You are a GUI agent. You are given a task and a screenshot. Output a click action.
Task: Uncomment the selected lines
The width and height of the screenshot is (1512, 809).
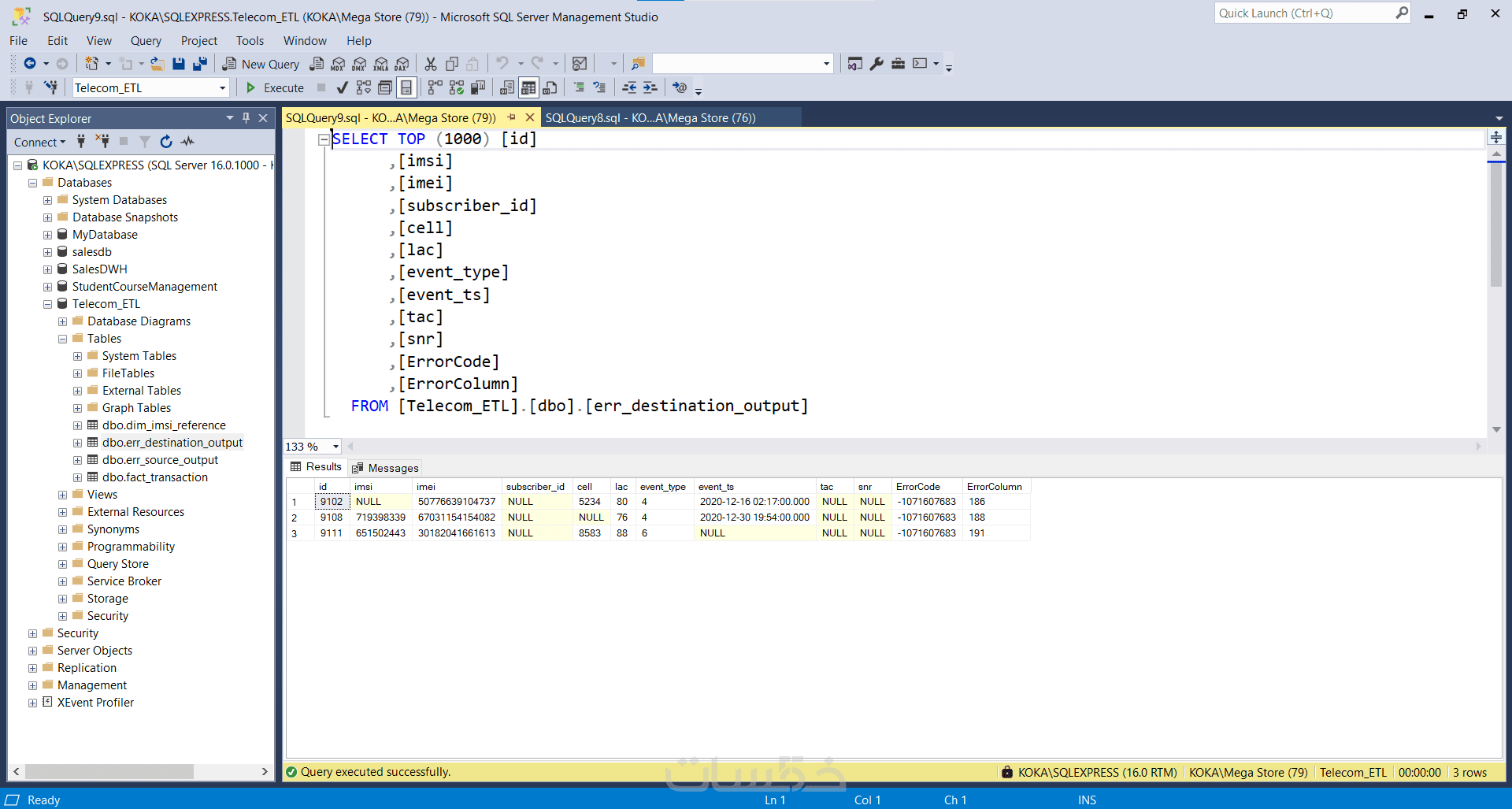(x=599, y=87)
